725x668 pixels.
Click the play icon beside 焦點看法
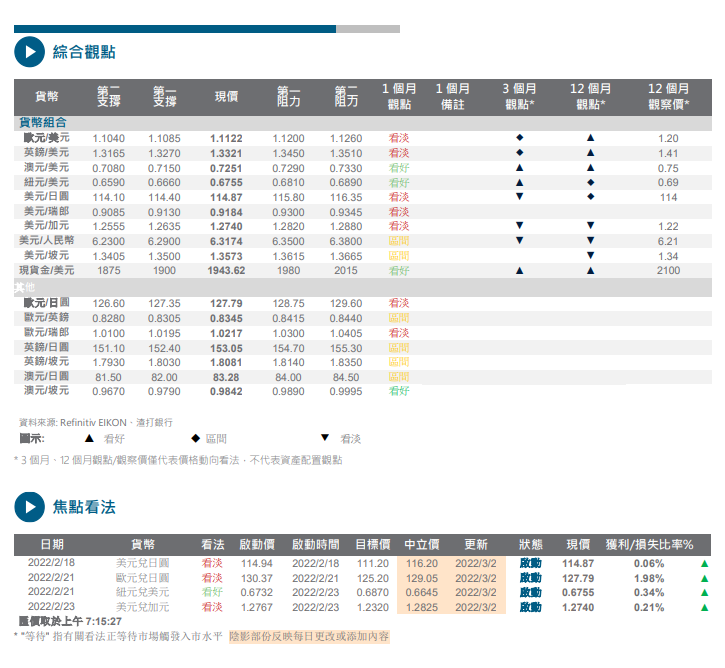(29, 507)
